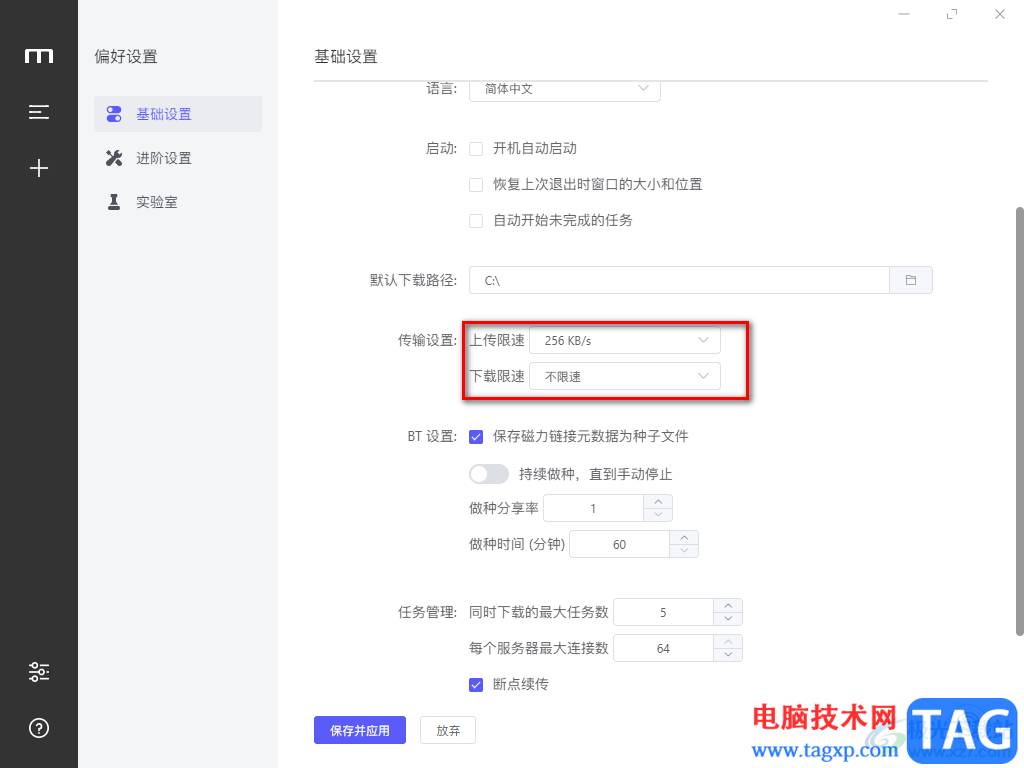This screenshot has height=768, width=1024.
Task: Enable 恢复上次退出时窗口的大小和位置 checkbox
Action: click(x=476, y=185)
